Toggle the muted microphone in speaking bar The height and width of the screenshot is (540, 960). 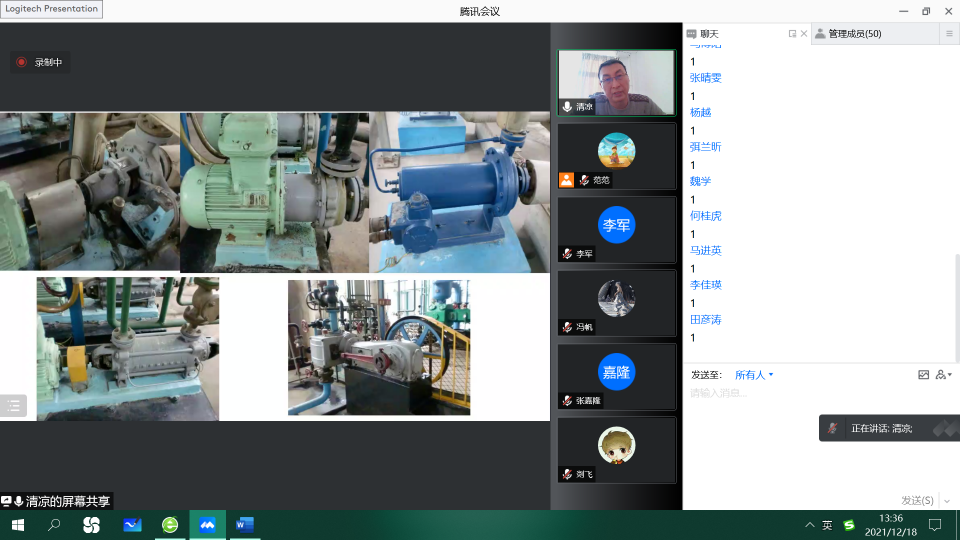[833, 428]
